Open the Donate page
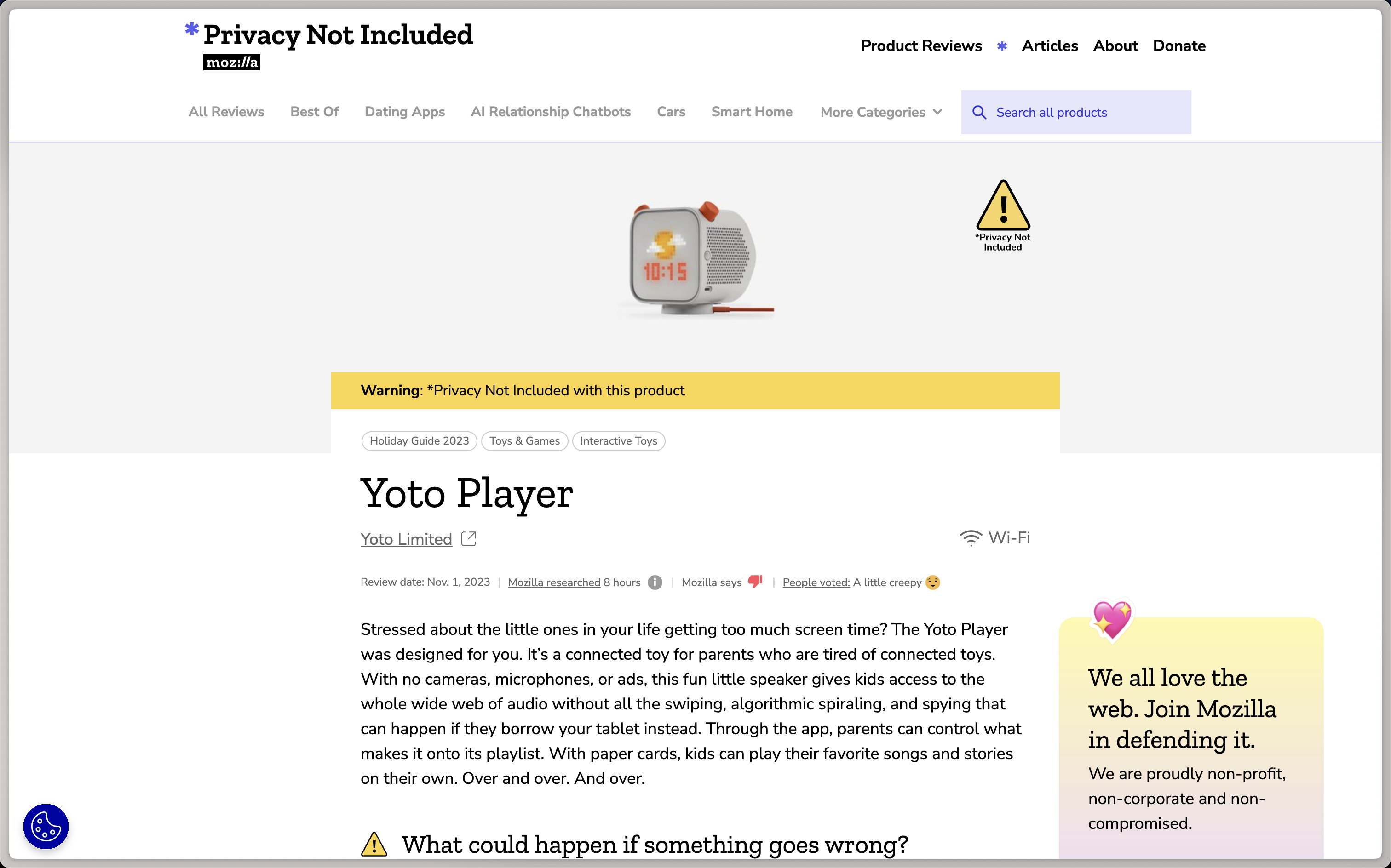Viewport: 1391px width, 868px height. (1179, 46)
